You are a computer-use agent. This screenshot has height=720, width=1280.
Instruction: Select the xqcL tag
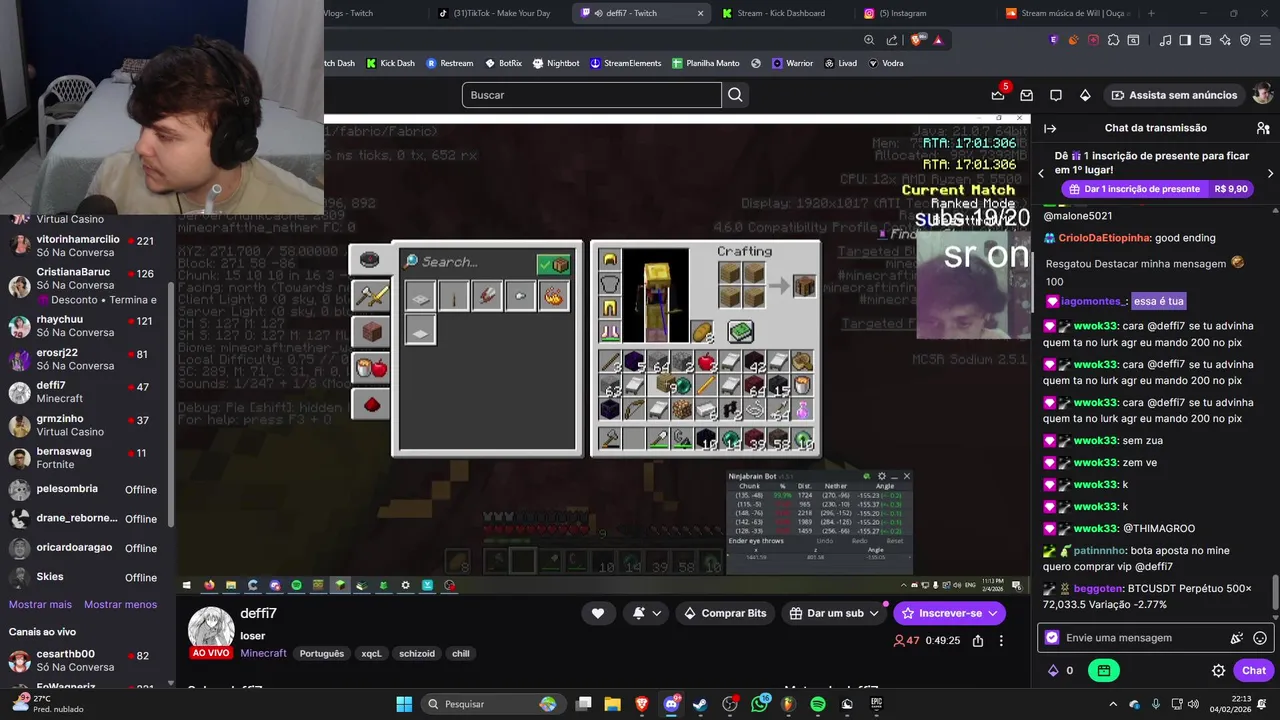(371, 654)
